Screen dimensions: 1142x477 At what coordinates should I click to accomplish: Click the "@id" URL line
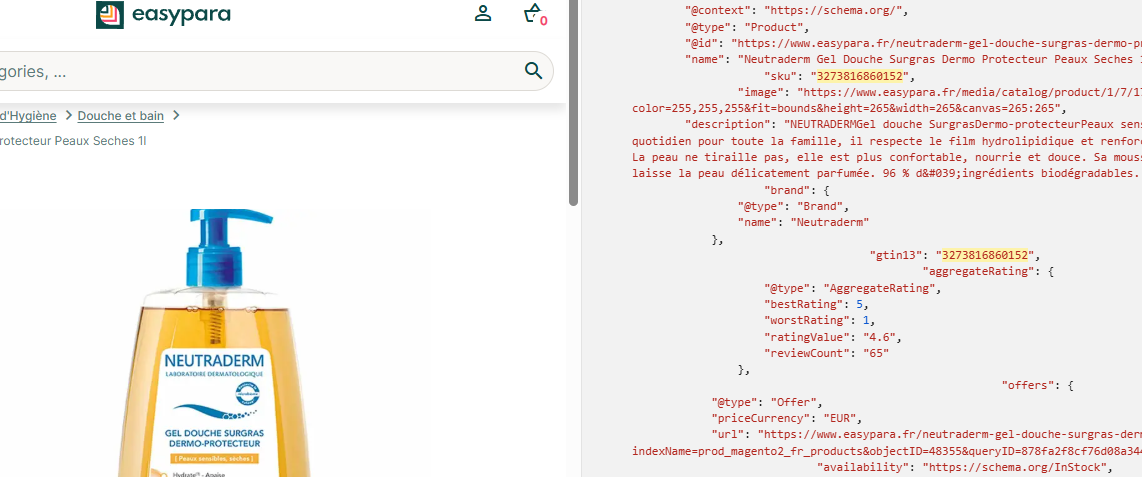pos(913,44)
